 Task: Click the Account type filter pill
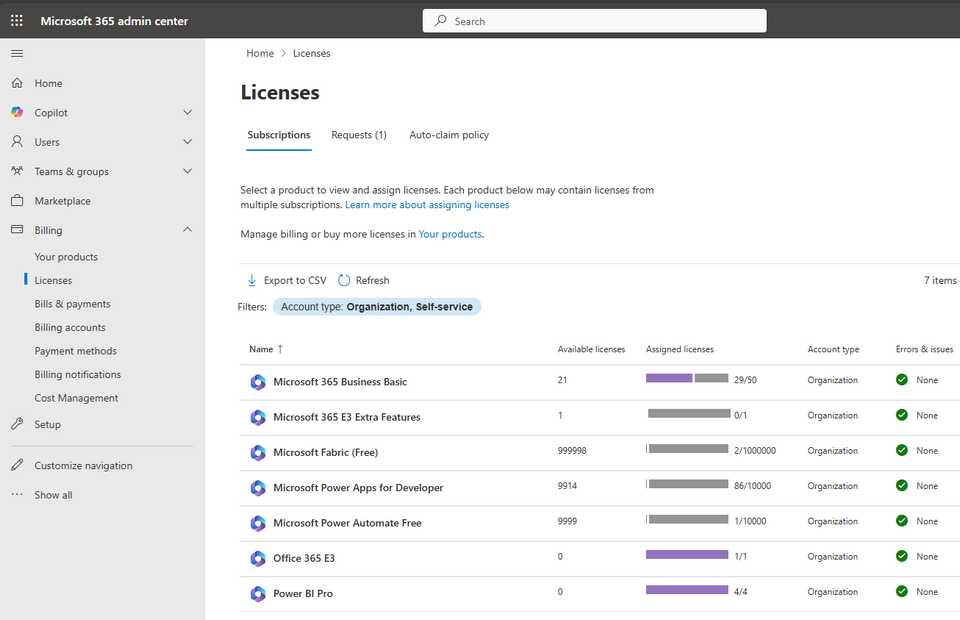(377, 307)
